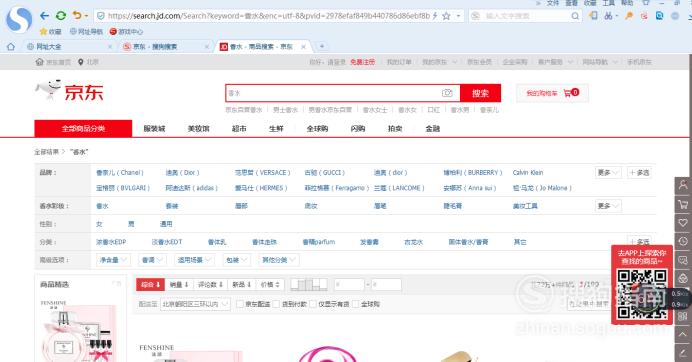This screenshot has width=692, height=362.
Task: Check the 货到付款 checkbox
Action: coord(276,304)
